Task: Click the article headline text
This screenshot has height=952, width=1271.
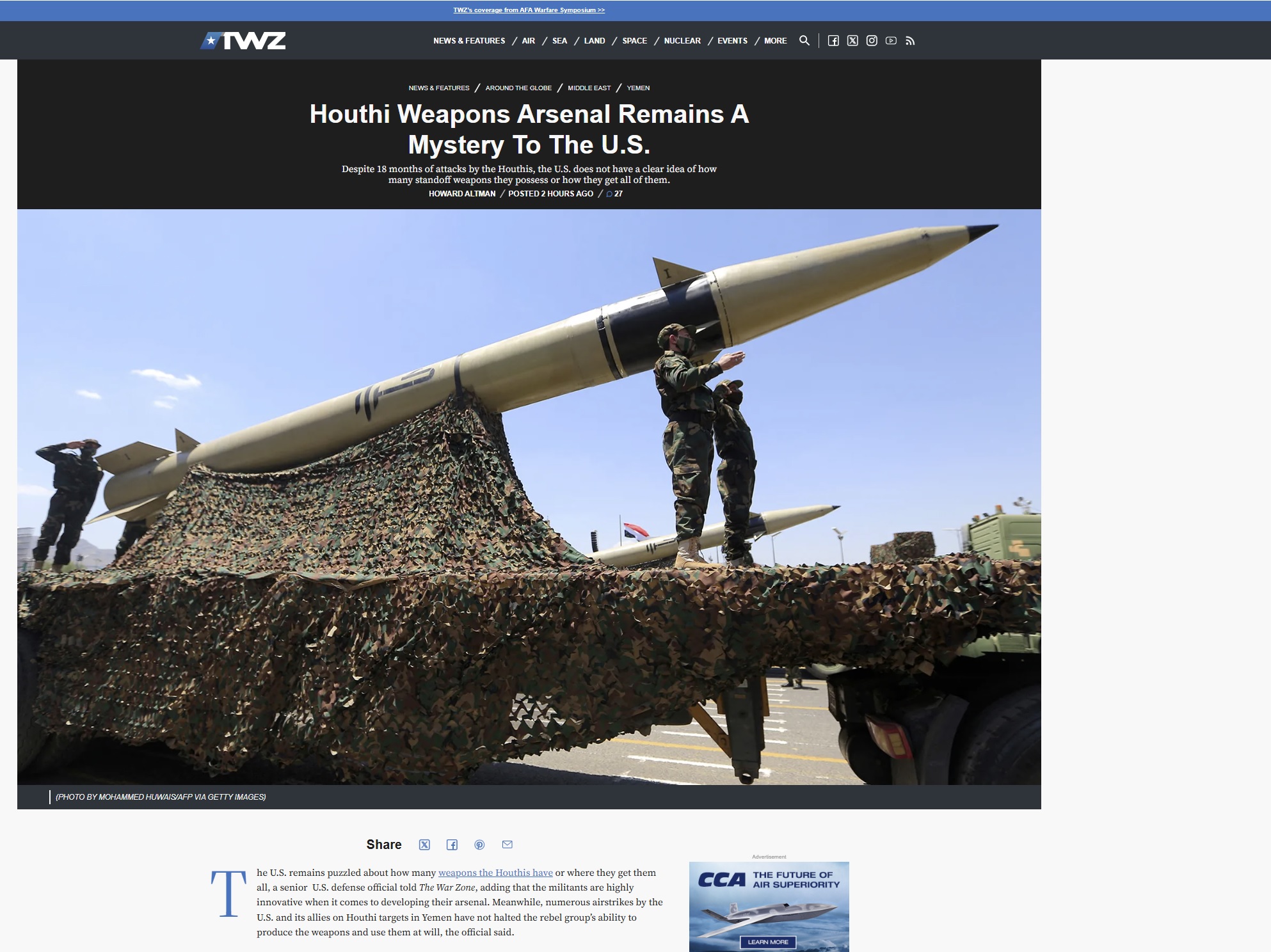Action: point(529,129)
